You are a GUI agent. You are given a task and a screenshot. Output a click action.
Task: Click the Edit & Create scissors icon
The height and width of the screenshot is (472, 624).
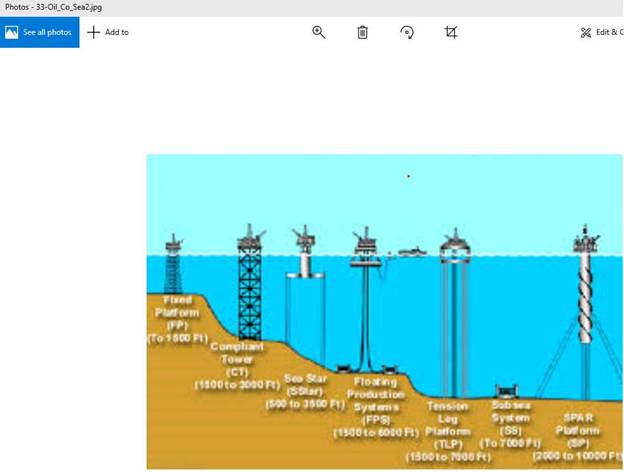point(586,32)
